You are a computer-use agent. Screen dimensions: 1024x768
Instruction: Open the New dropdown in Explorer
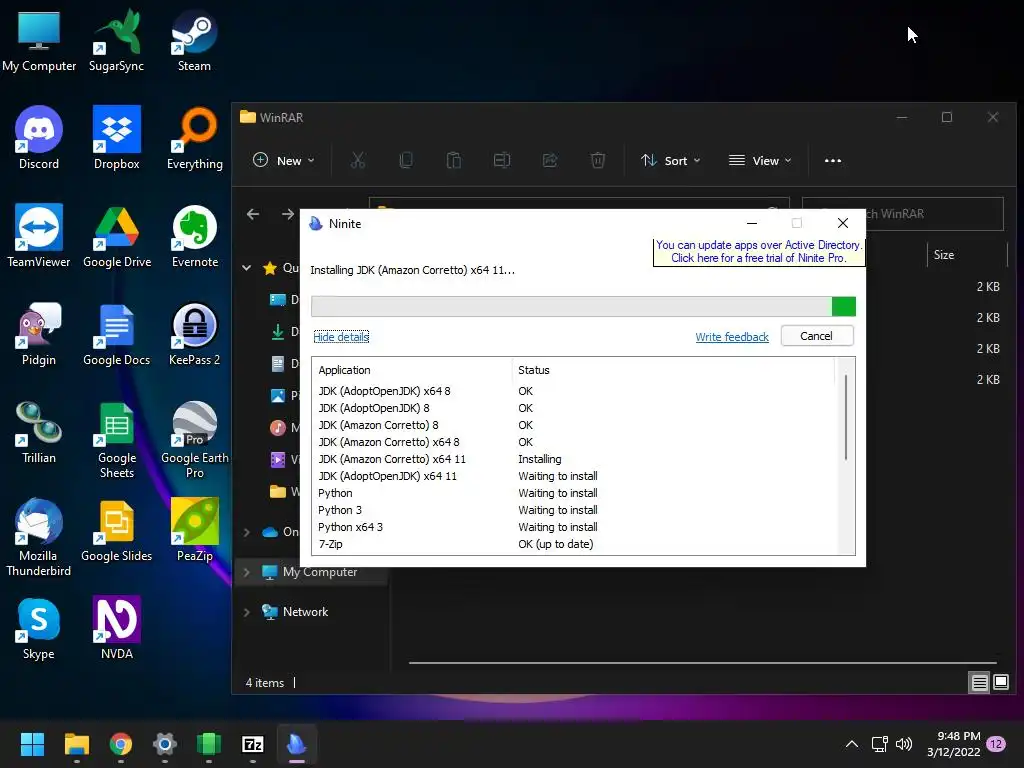pos(284,160)
